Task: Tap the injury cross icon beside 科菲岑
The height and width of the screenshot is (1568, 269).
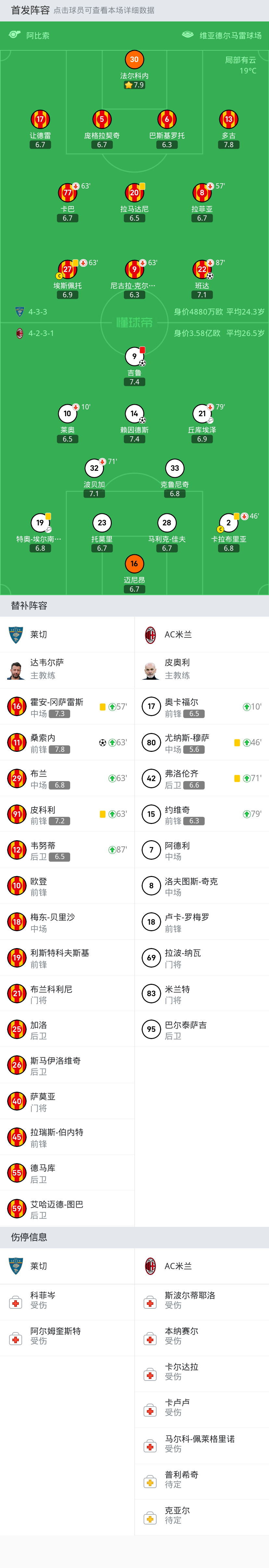Action: pyautogui.click(x=16, y=1302)
